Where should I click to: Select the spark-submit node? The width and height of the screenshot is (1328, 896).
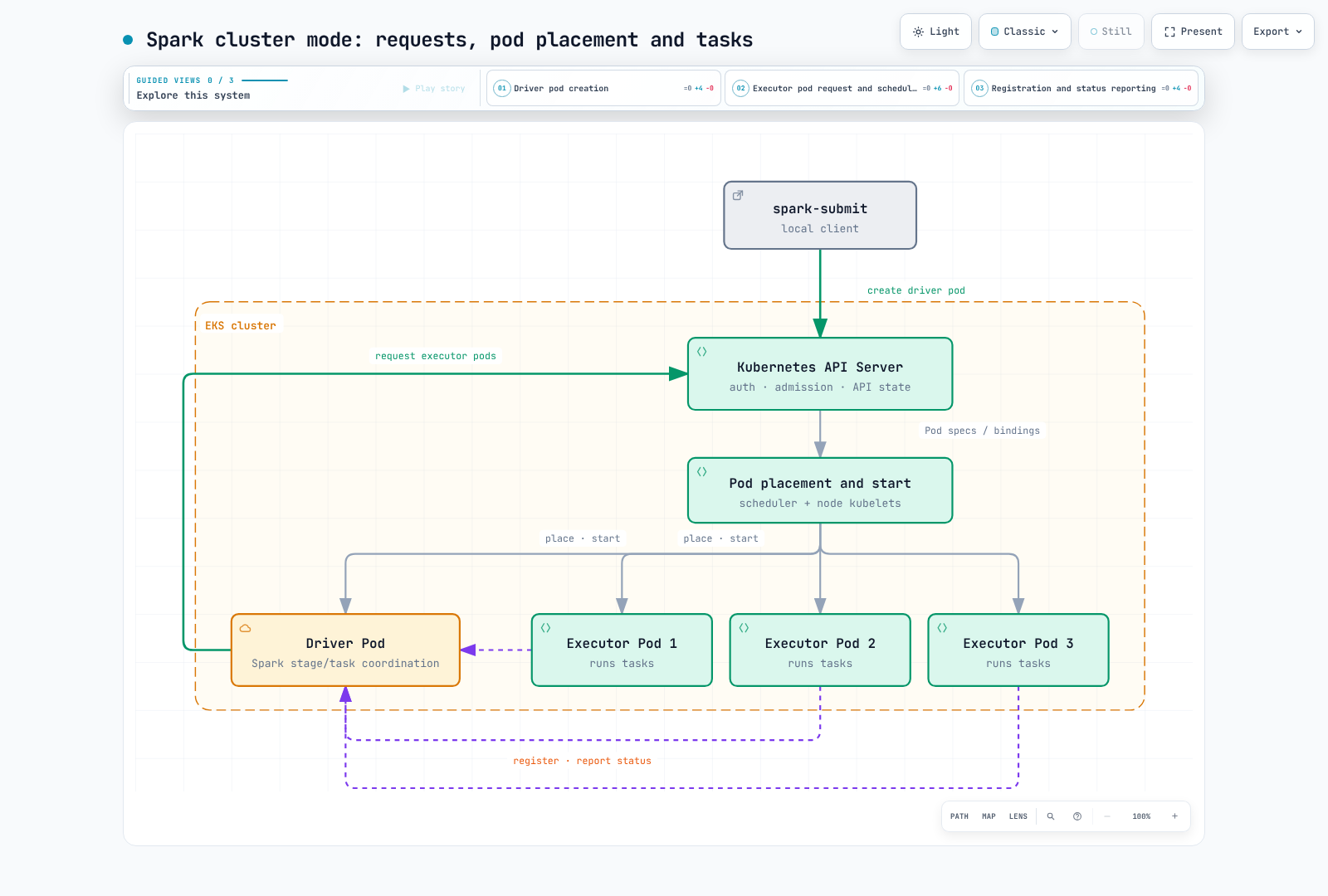pyautogui.click(x=820, y=216)
